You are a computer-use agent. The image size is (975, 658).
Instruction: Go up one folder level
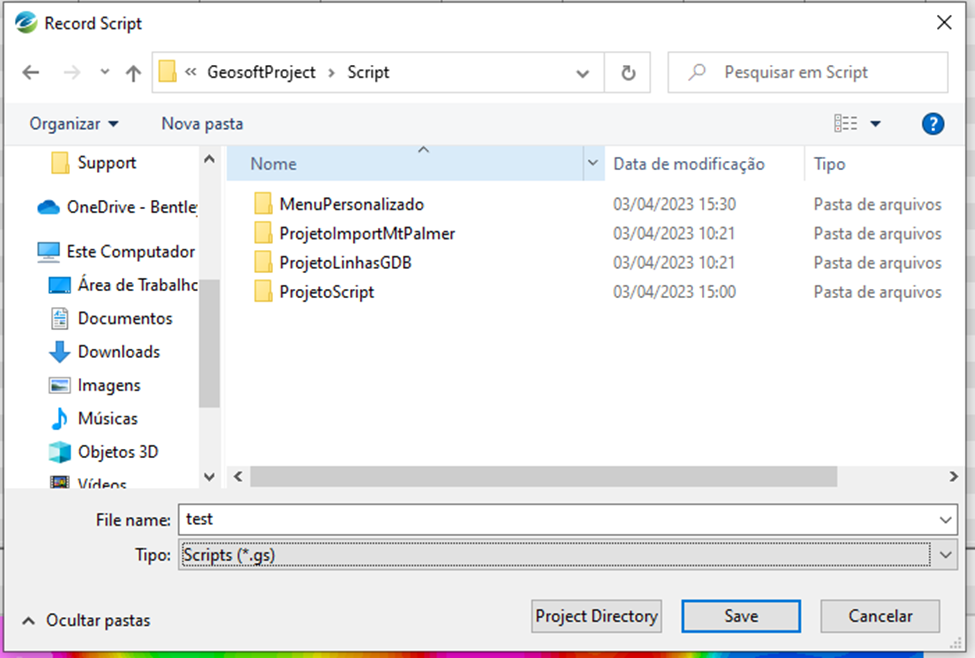point(133,73)
